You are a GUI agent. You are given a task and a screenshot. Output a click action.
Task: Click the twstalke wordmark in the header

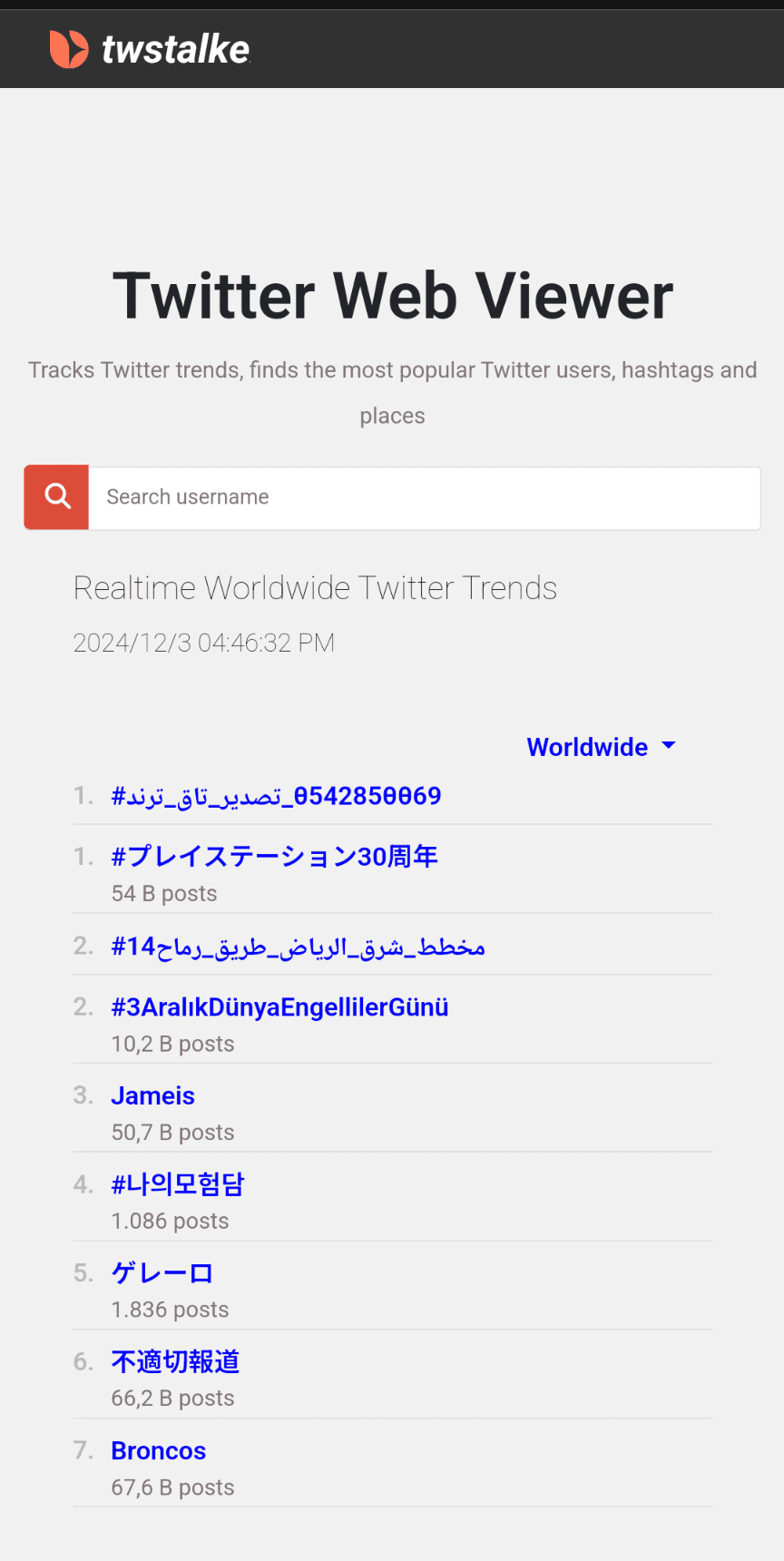pos(175,48)
